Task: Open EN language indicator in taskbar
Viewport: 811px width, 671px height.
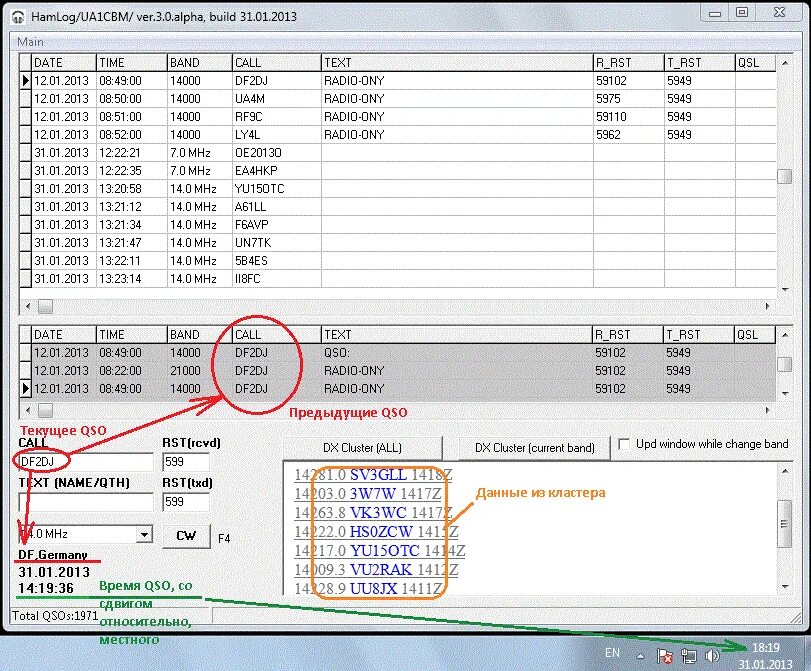Action: click(x=612, y=653)
